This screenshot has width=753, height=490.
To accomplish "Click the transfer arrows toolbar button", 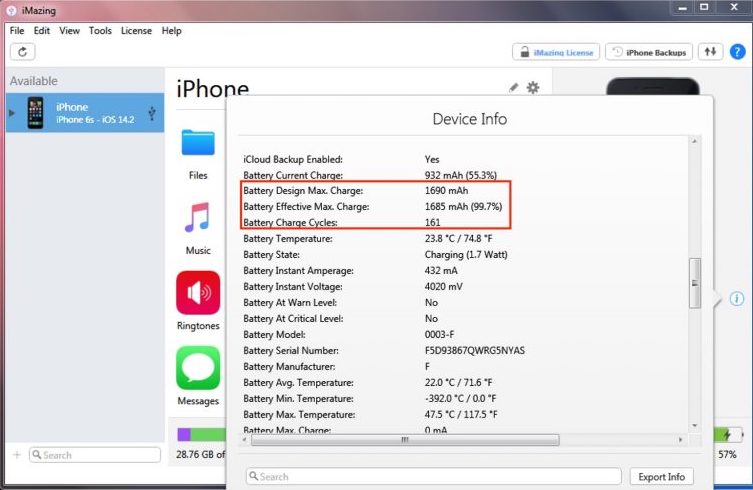I will pyautogui.click(x=710, y=52).
